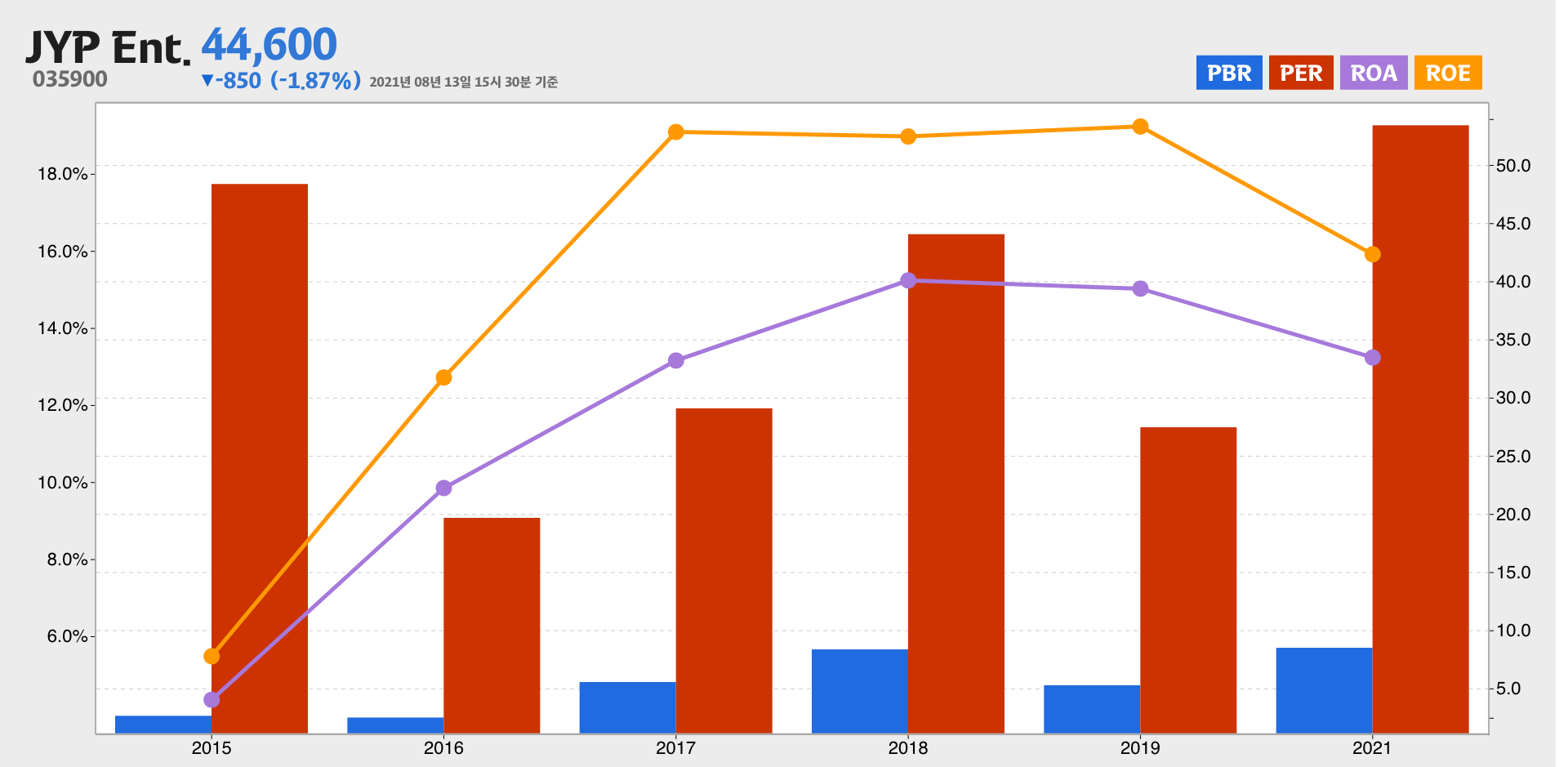The width and height of the screenshot is (1568, 767).
Task: Click the 2017 x-axis label
Action: (x=676, y=747)
